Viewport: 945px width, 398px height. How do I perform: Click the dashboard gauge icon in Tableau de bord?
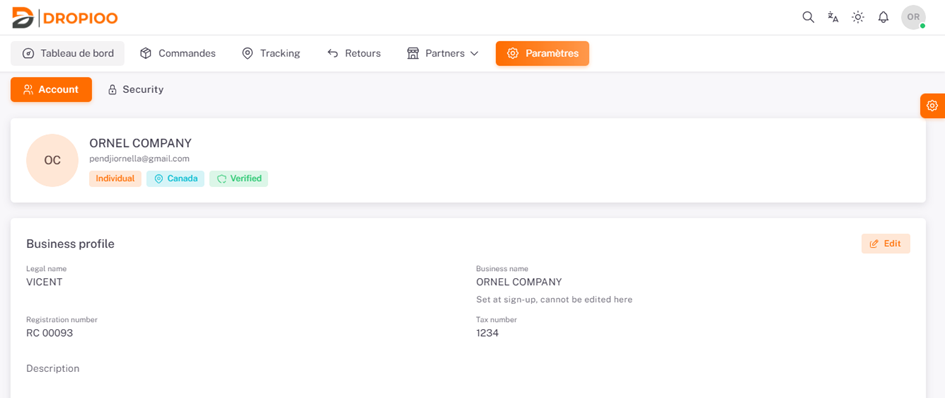28,53
